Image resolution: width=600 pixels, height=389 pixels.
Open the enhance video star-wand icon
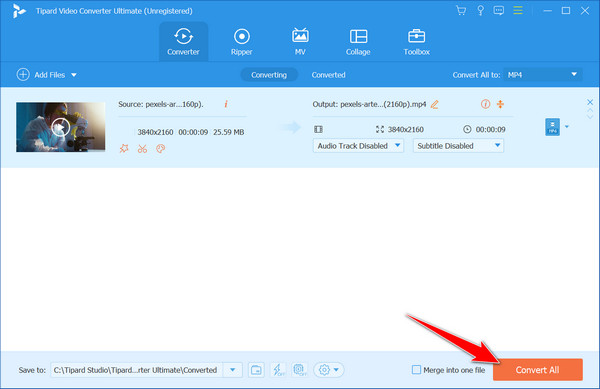point(124,148)
